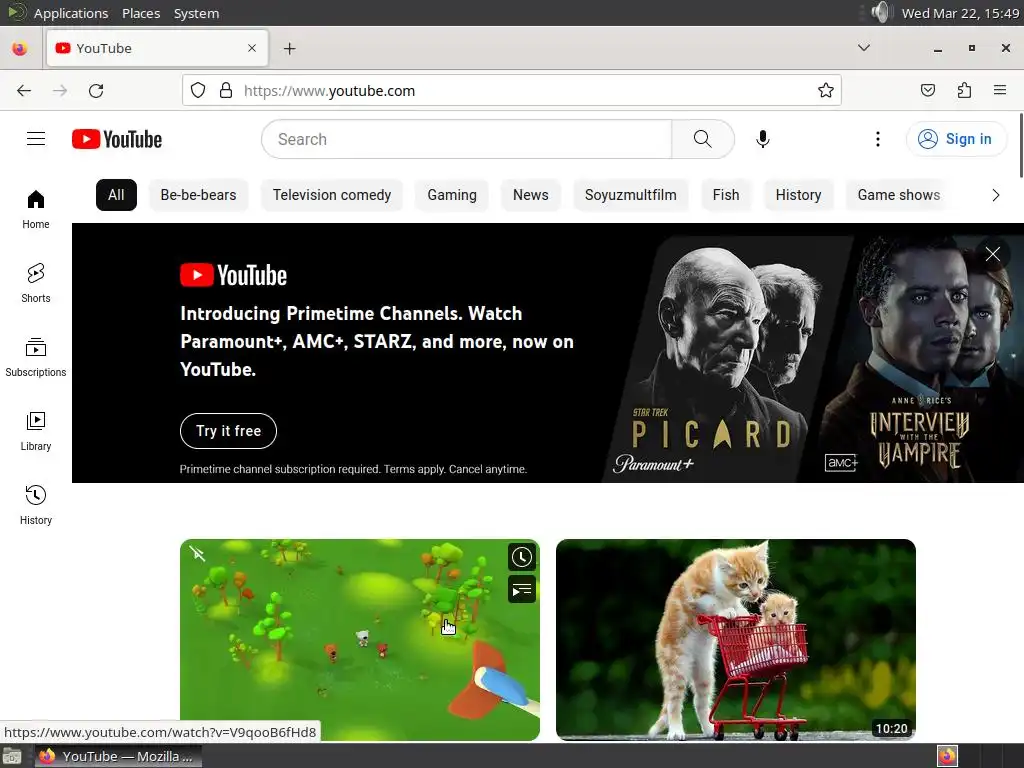Click the Sign in button
The image size is (1024, 768).
(x=956, y=139)
